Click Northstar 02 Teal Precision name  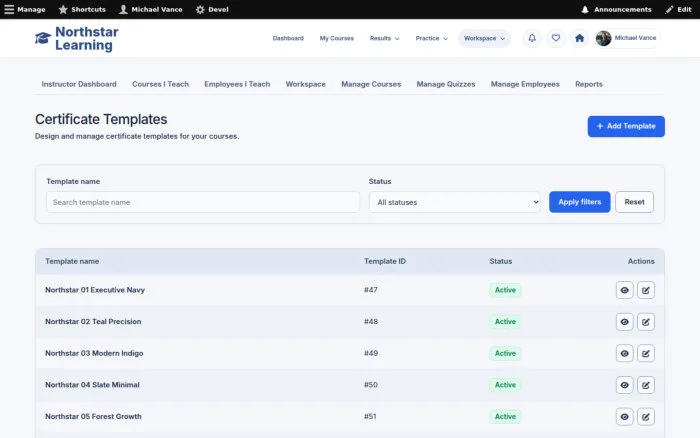coord(93,322)
